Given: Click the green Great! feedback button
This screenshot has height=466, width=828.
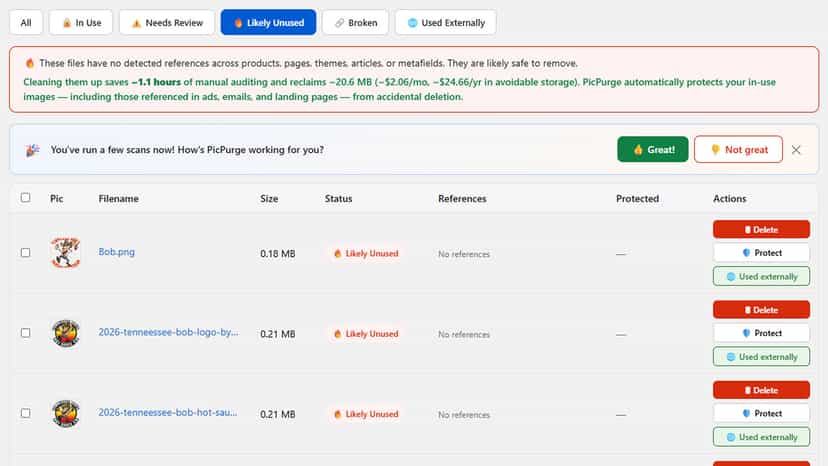Looking at the screenshot, I should (653, 150).
